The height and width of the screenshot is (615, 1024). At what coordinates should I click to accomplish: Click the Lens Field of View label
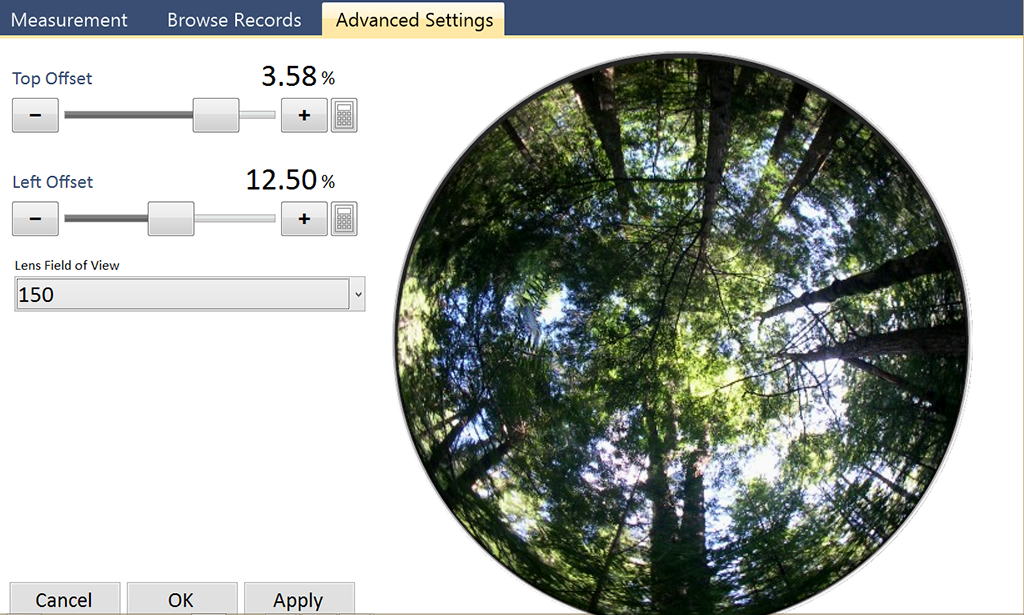click(67, 265)
